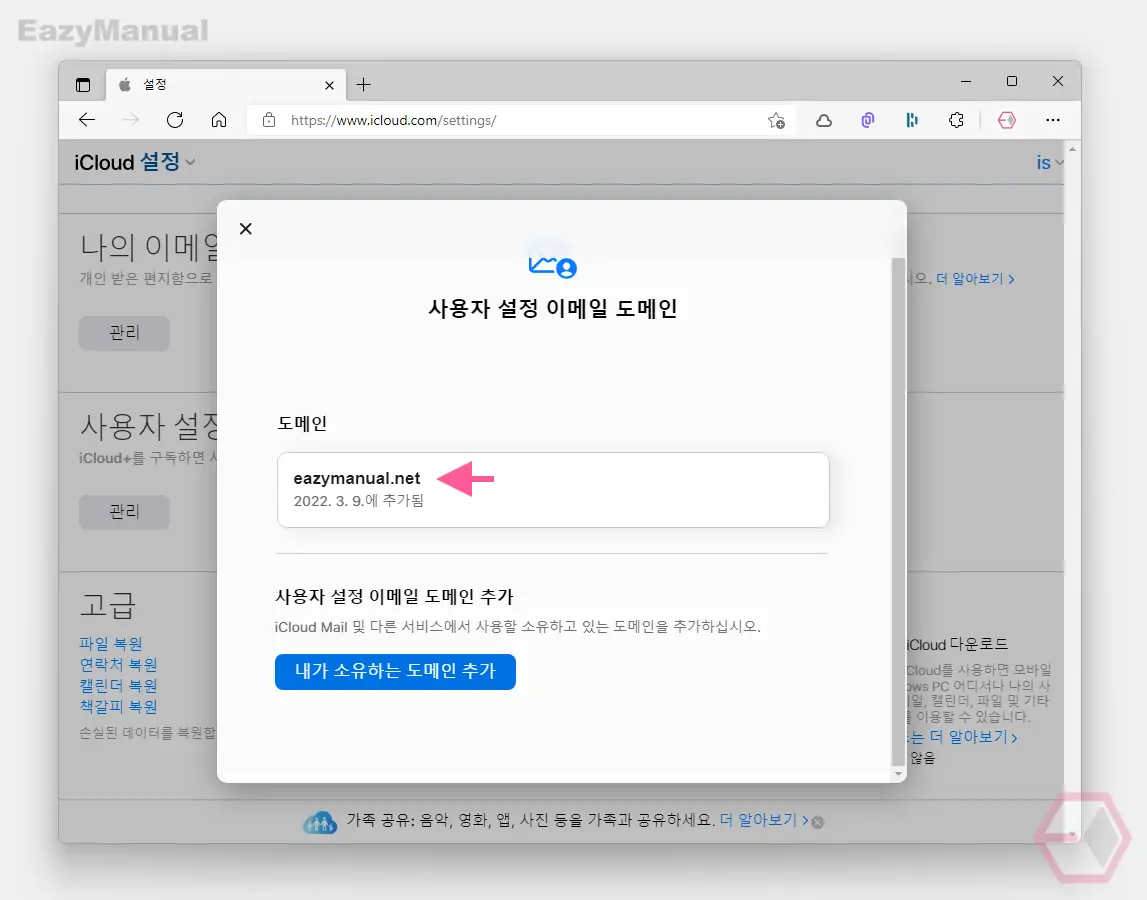Screen dimensions: 1147x900
Task: Go back to previous page in browser
Action: 87,120
